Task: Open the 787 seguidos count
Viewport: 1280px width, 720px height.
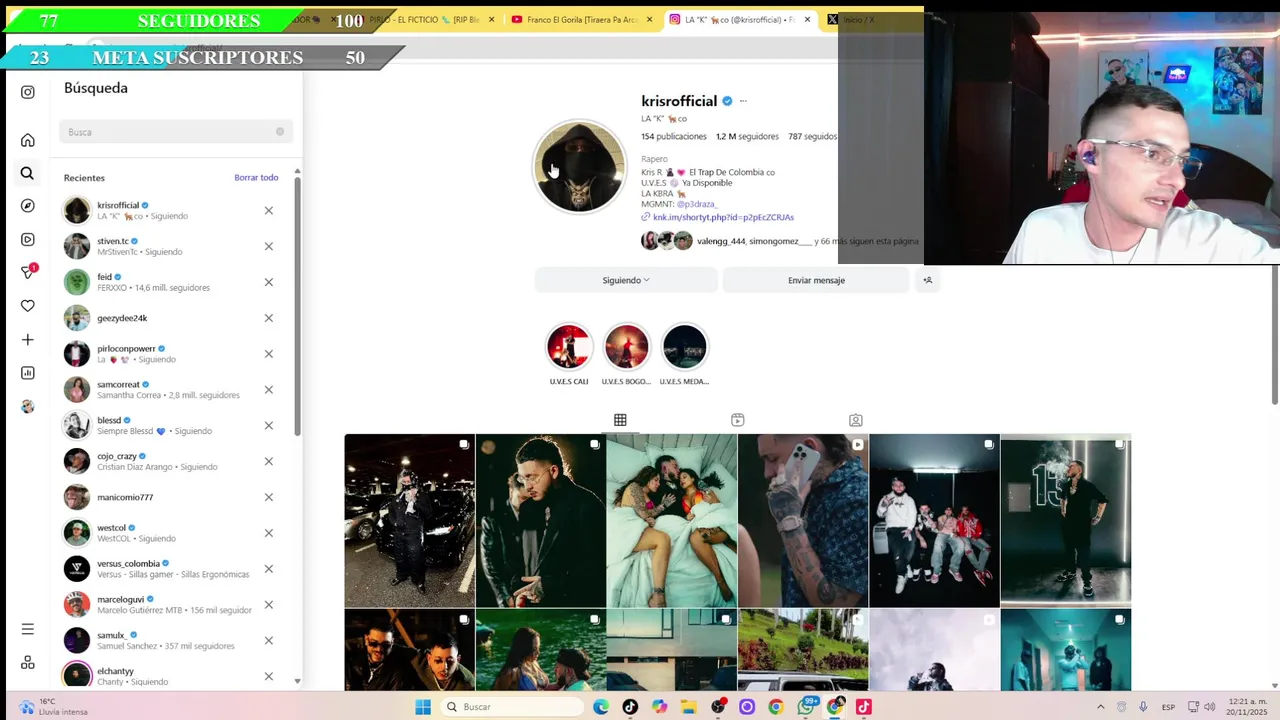Action: [x=812, y=136]
